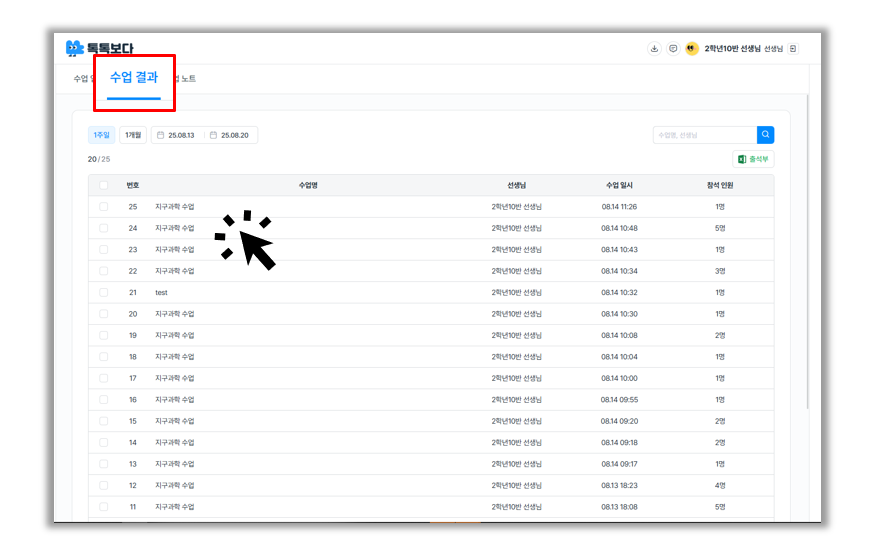Click the download icon in header
The width and height of the screenshot is (871, 560).
point(654,48)
